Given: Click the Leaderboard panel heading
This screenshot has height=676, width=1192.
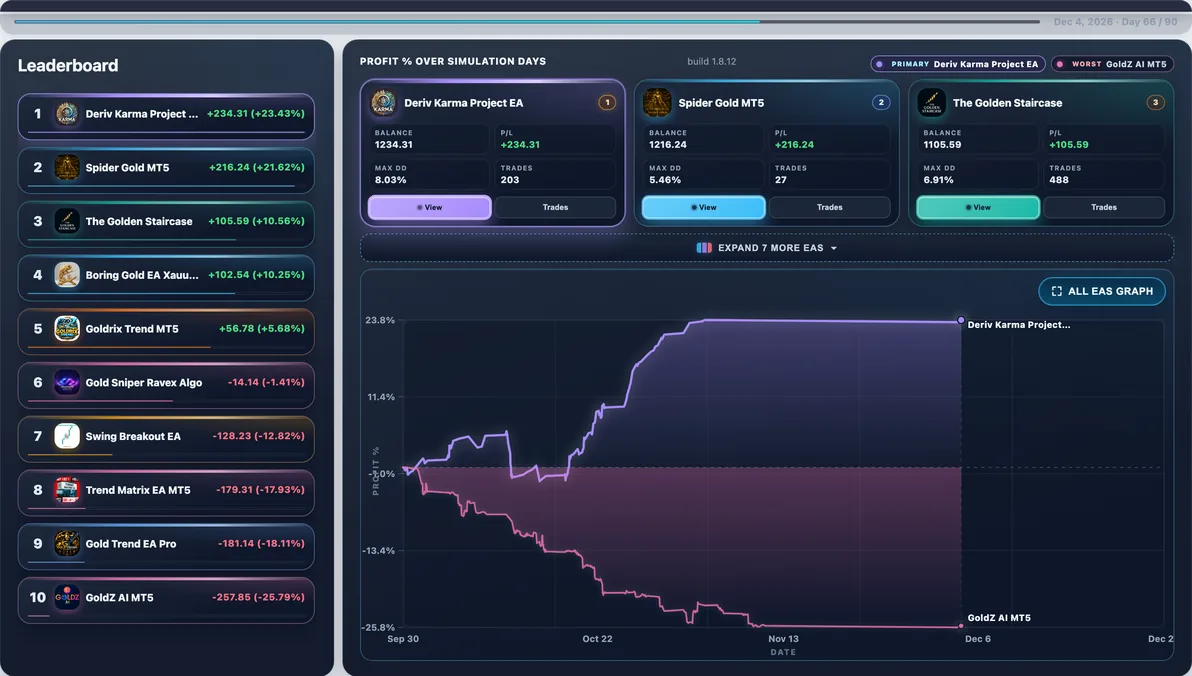Looking at the screenshot, I should tap(68, 65).
